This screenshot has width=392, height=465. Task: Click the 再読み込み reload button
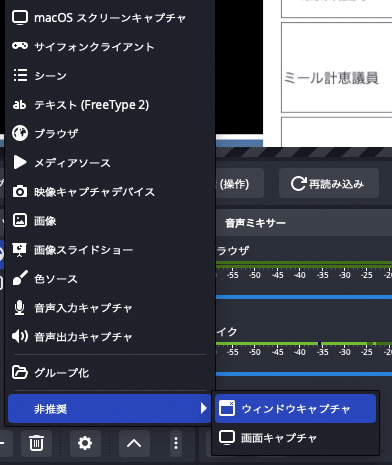[x=329, y=183]
